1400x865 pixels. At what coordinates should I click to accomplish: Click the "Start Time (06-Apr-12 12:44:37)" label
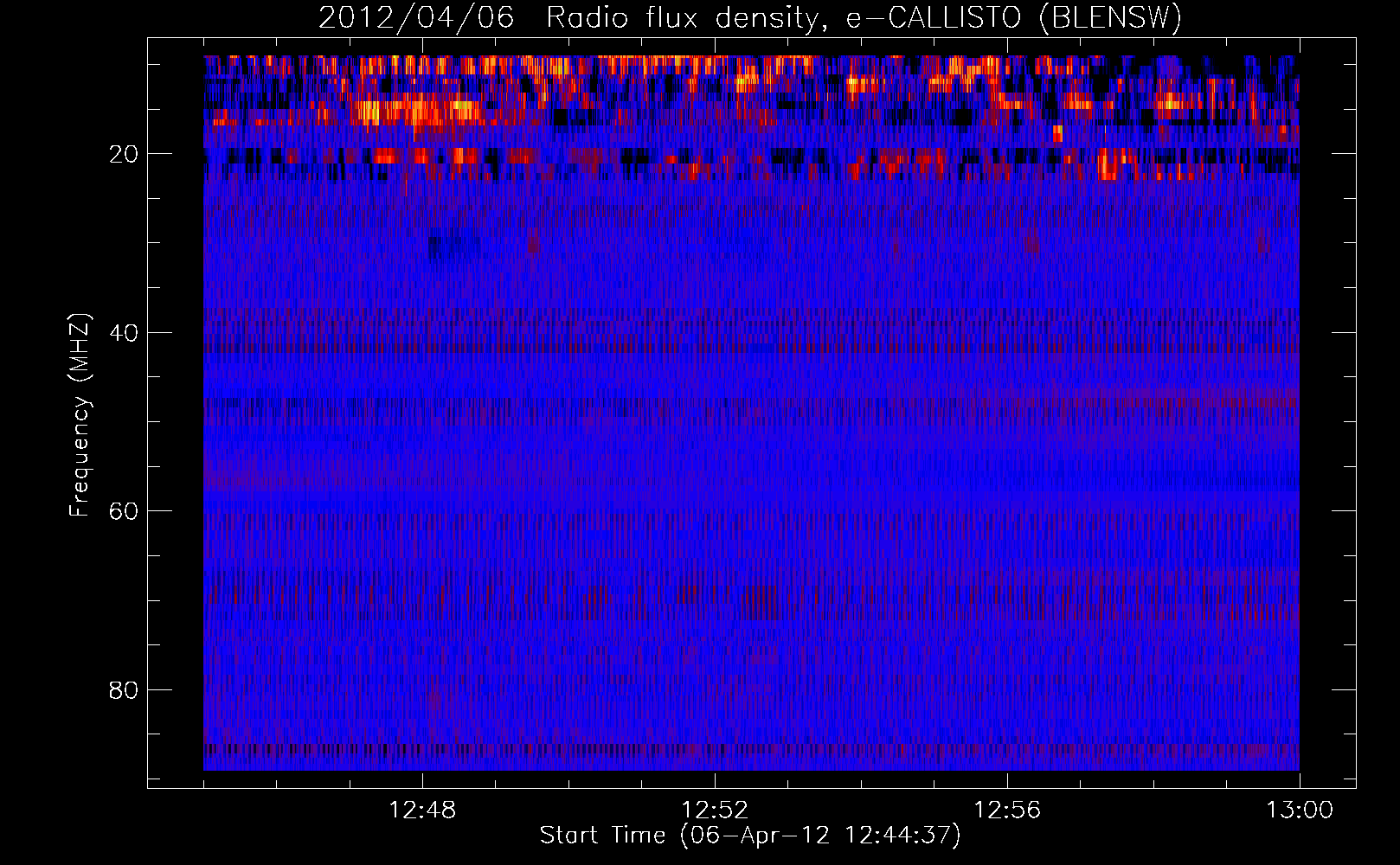tap(750, 836)
